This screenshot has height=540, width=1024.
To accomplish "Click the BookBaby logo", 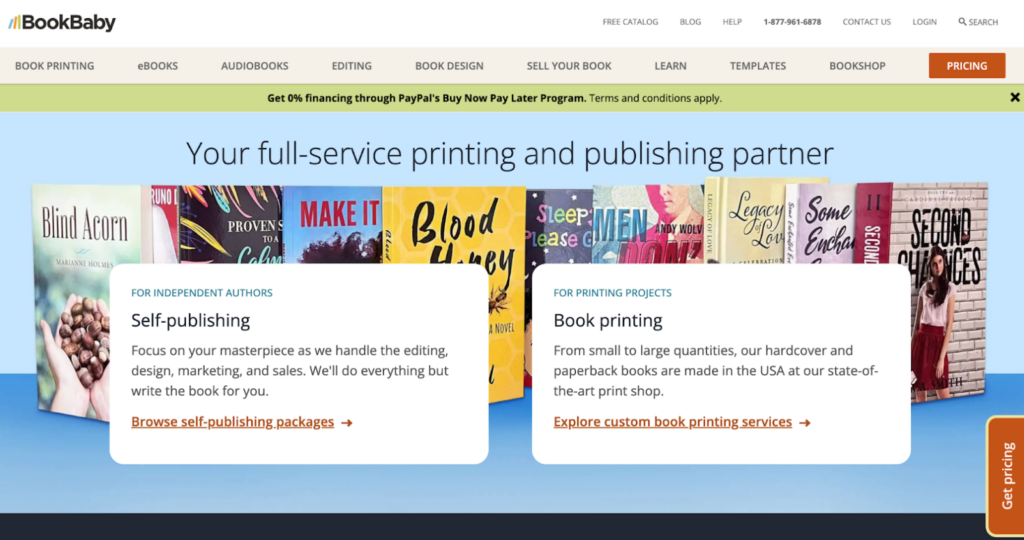I will tap(62, 22).
